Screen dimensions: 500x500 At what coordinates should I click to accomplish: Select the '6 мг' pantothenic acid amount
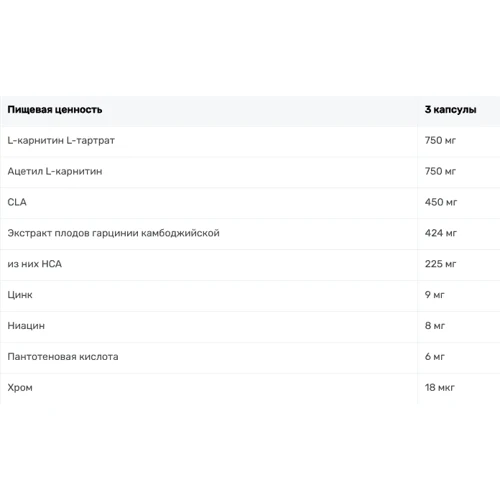(x=435, y=357)
